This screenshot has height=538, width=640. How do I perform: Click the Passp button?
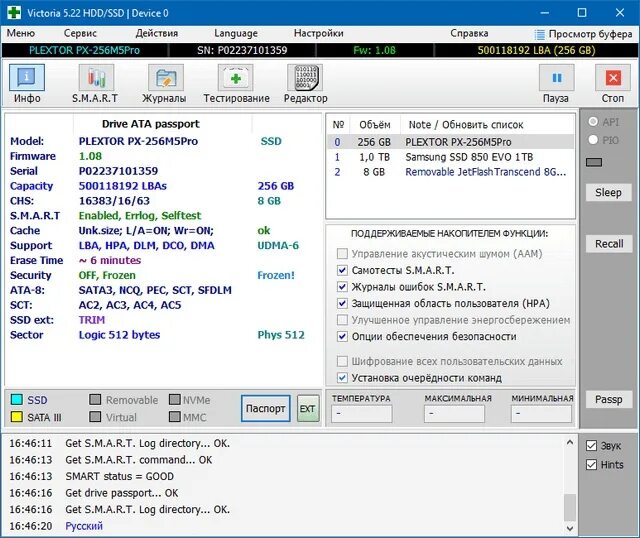[x=609, y=399]
